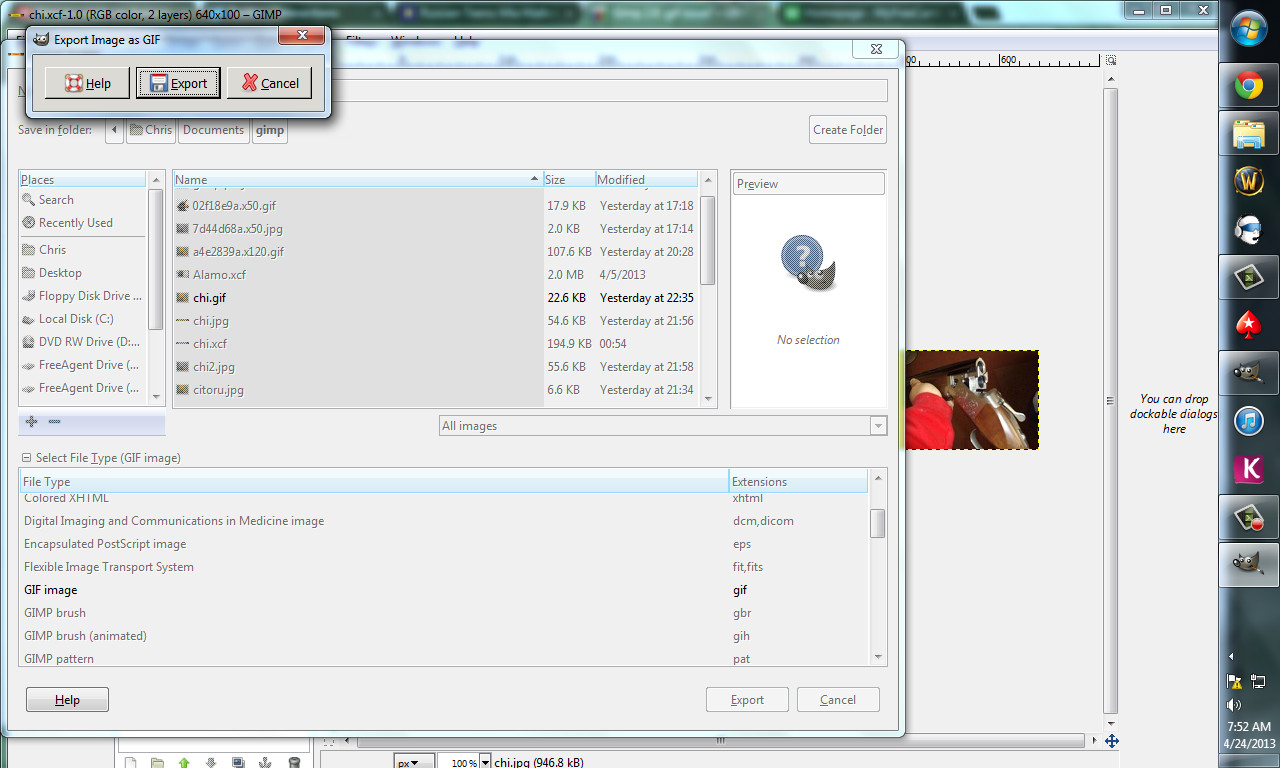The width and height of the screenshot is (1280, 768).
Task: Open Google Chrome from taskbar
Action: pos(1249,86)
